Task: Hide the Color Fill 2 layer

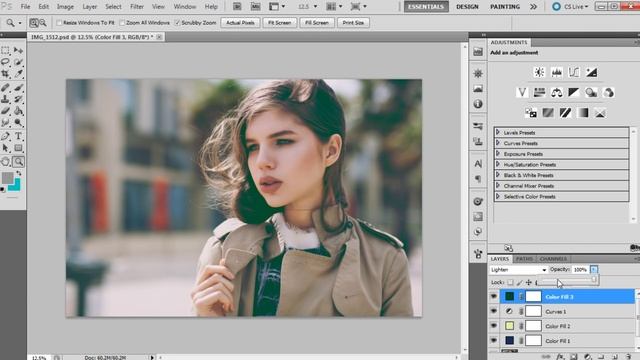Action: pos(494,326)
